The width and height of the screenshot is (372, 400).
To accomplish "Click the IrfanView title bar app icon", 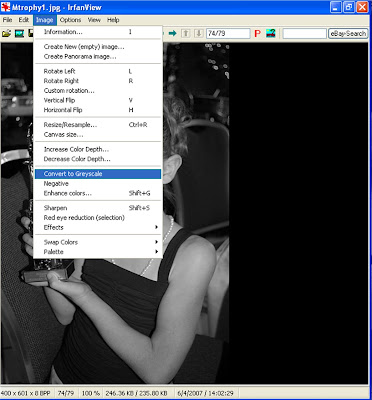I will point(6,7).
